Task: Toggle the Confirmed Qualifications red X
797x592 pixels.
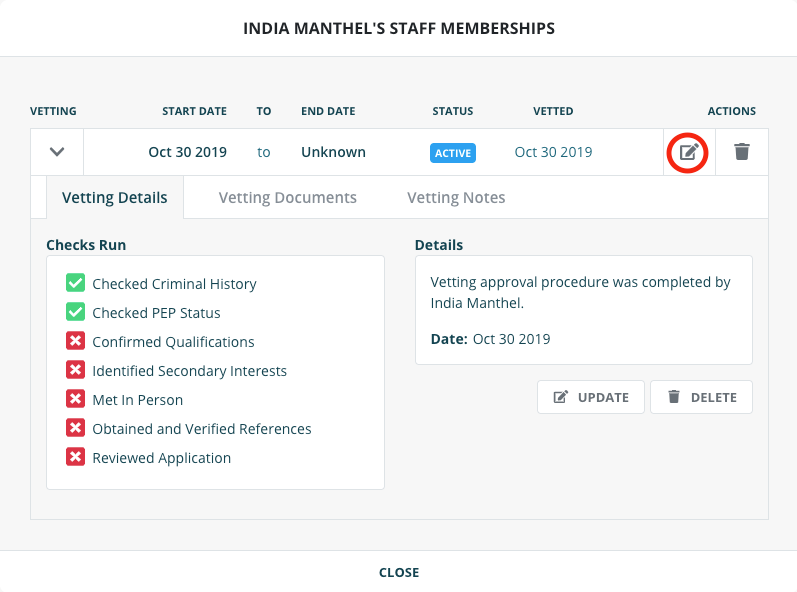Action: pyautogui.click(x=75, y=341)
